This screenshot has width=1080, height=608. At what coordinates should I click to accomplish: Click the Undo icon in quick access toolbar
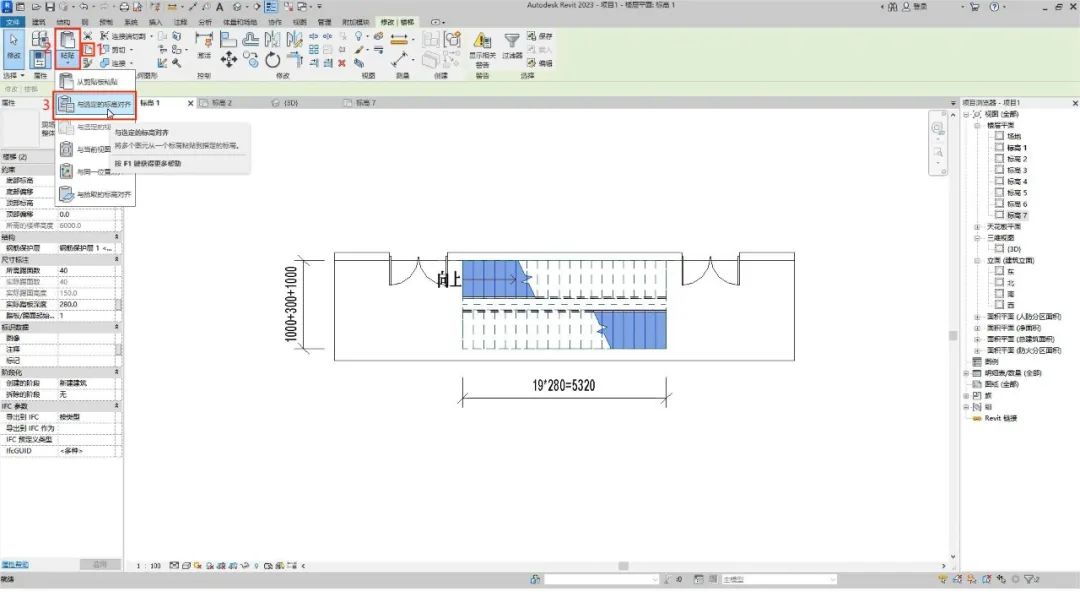coord(84,7)
